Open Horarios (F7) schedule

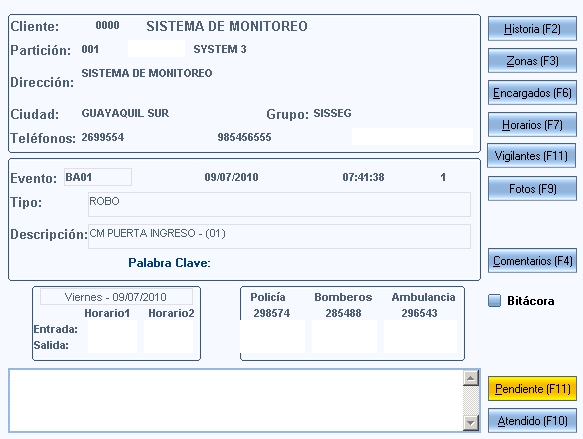tap(532, 125)
